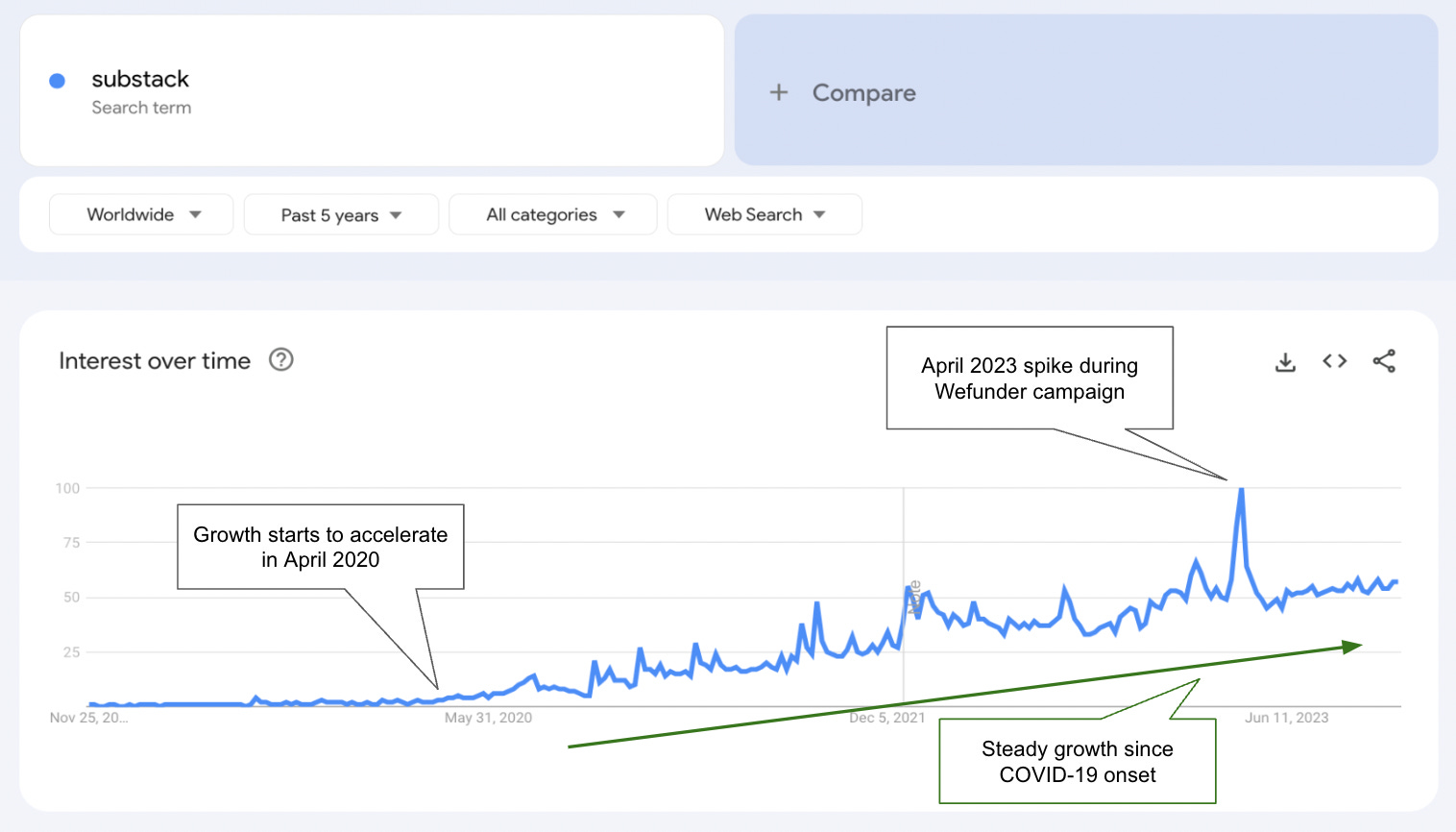This screenshot has width=1456, height=832.
Task: Click the vertical Note marker line on chart
Action: tap(904, 596)
